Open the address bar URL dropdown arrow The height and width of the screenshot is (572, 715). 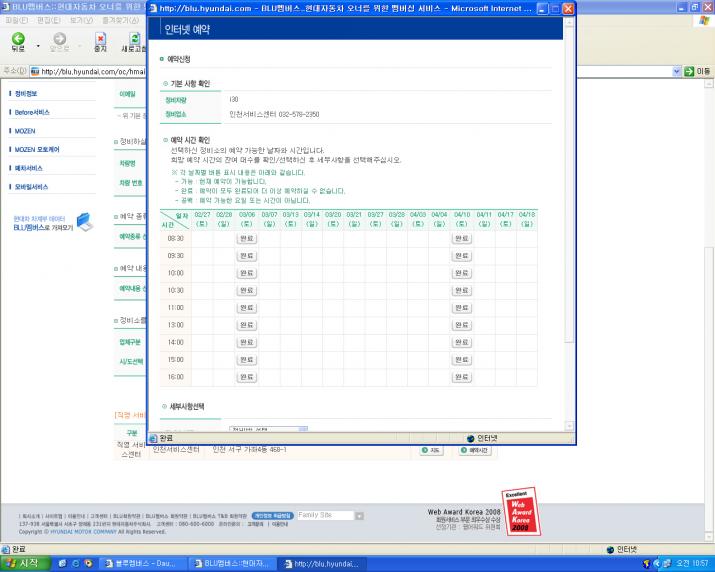[677, 71]
